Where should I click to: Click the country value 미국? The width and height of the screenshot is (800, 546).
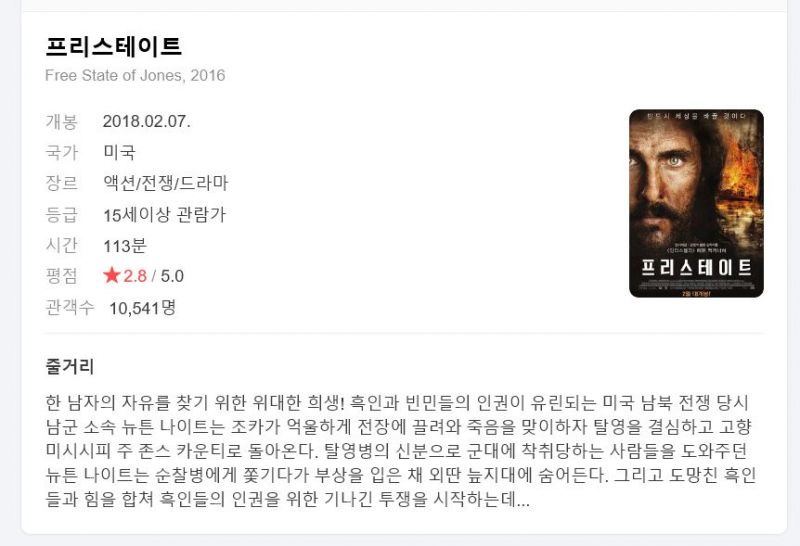pos(120,152)
